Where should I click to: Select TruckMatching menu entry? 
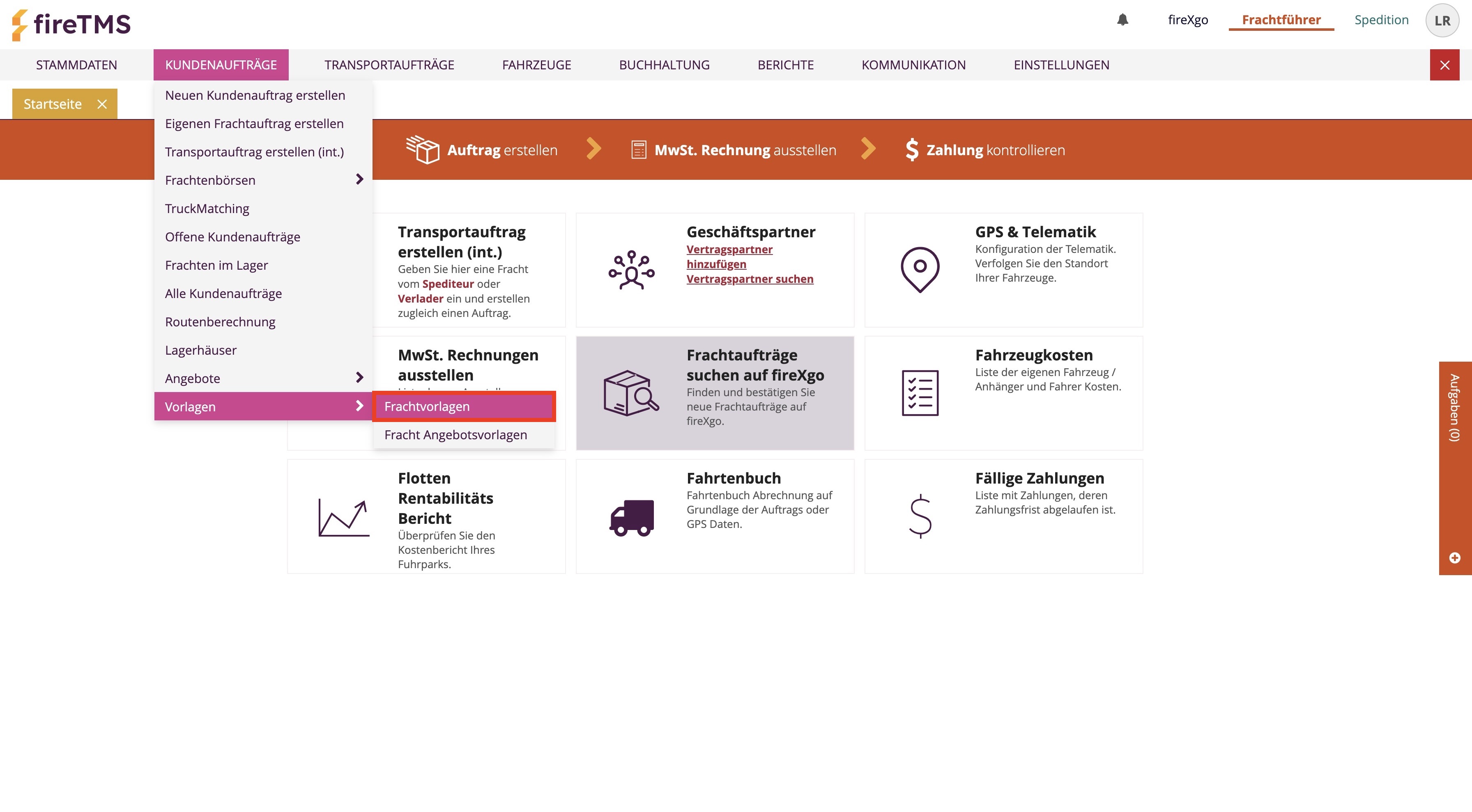[x=263, y=209]
